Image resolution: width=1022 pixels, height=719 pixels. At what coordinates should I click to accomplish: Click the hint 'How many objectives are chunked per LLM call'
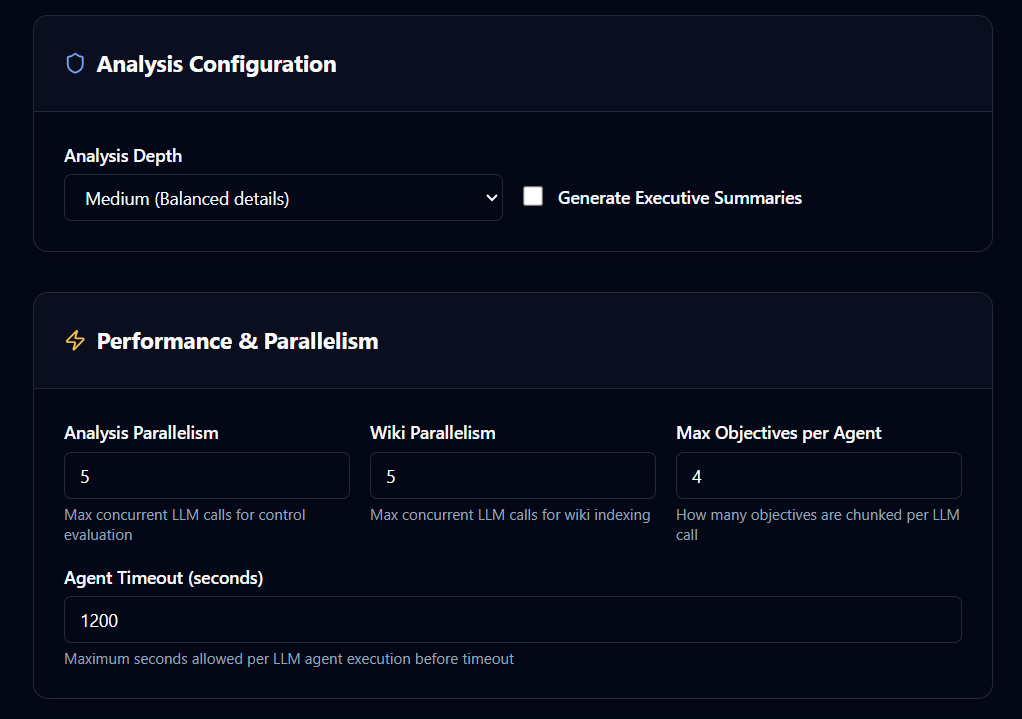pyautogui.click(x=817, y=525)
